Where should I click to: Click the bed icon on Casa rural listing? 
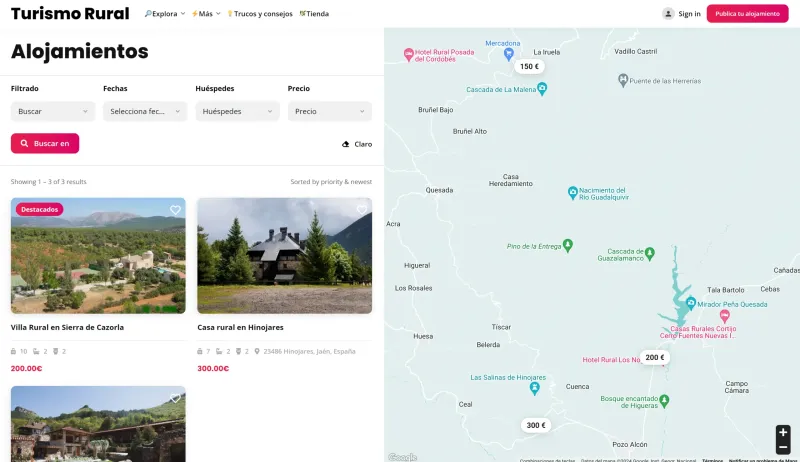[219, 351]
